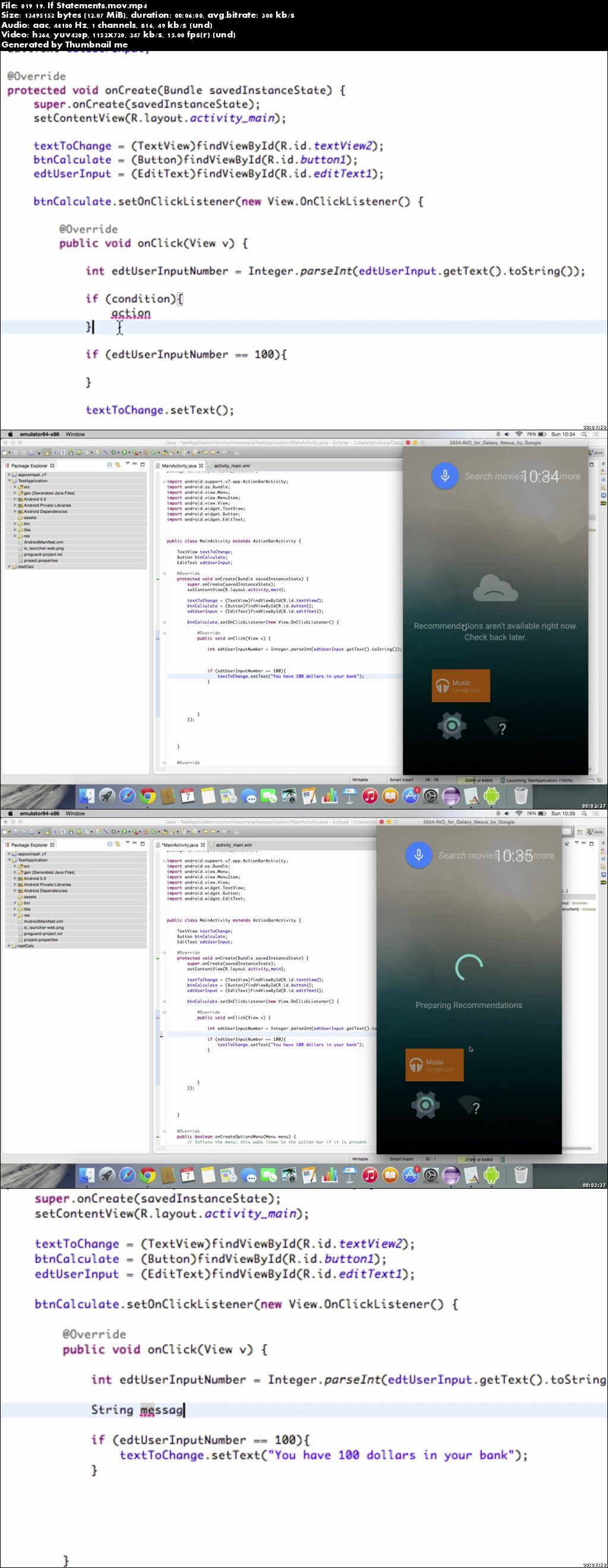Click heap status bar showing 219M of 848M
The image size is (608, 1568).
[479, 1159]
